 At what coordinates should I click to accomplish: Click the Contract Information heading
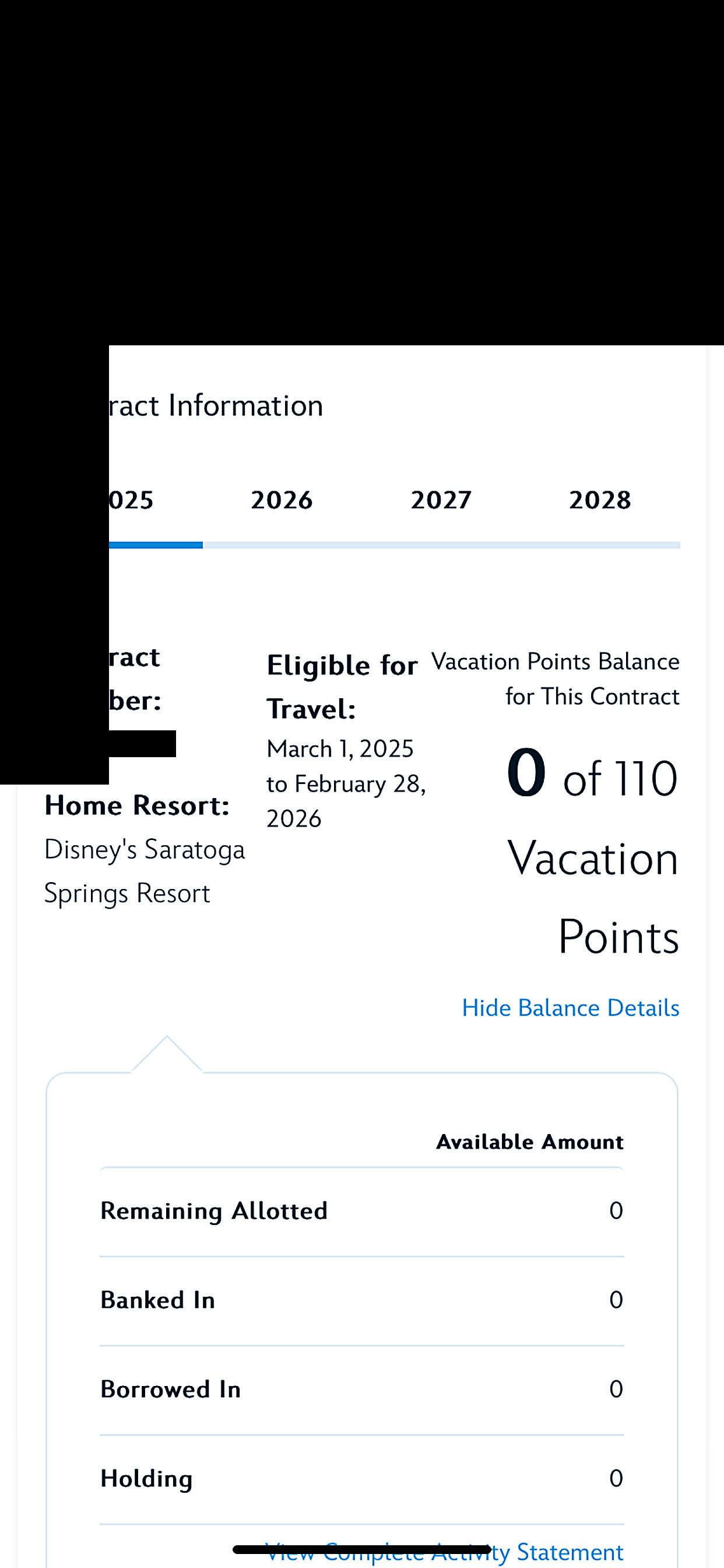click(x=216, y=406)
